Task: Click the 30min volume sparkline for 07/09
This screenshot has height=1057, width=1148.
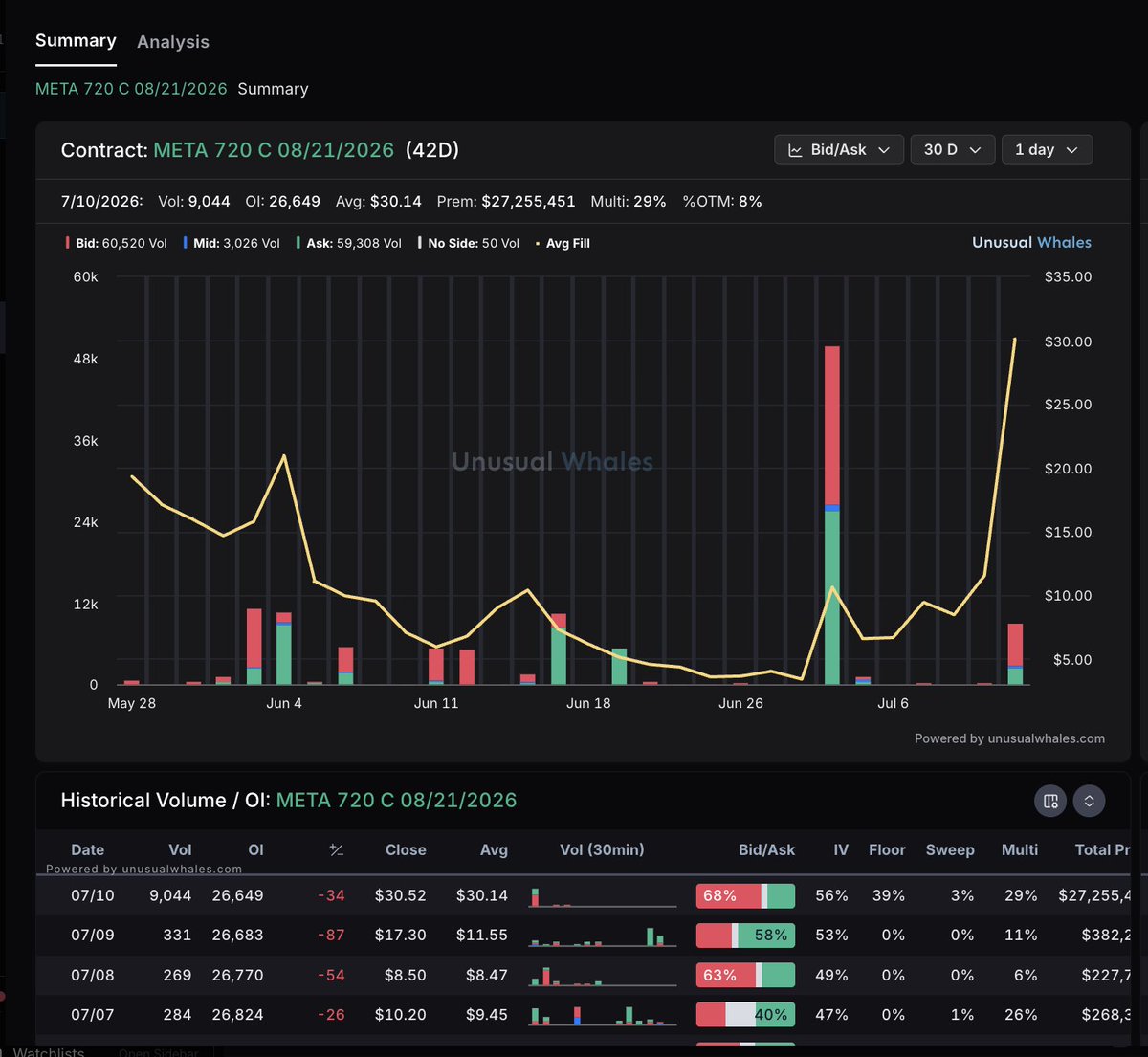Action: pos(602,936)
